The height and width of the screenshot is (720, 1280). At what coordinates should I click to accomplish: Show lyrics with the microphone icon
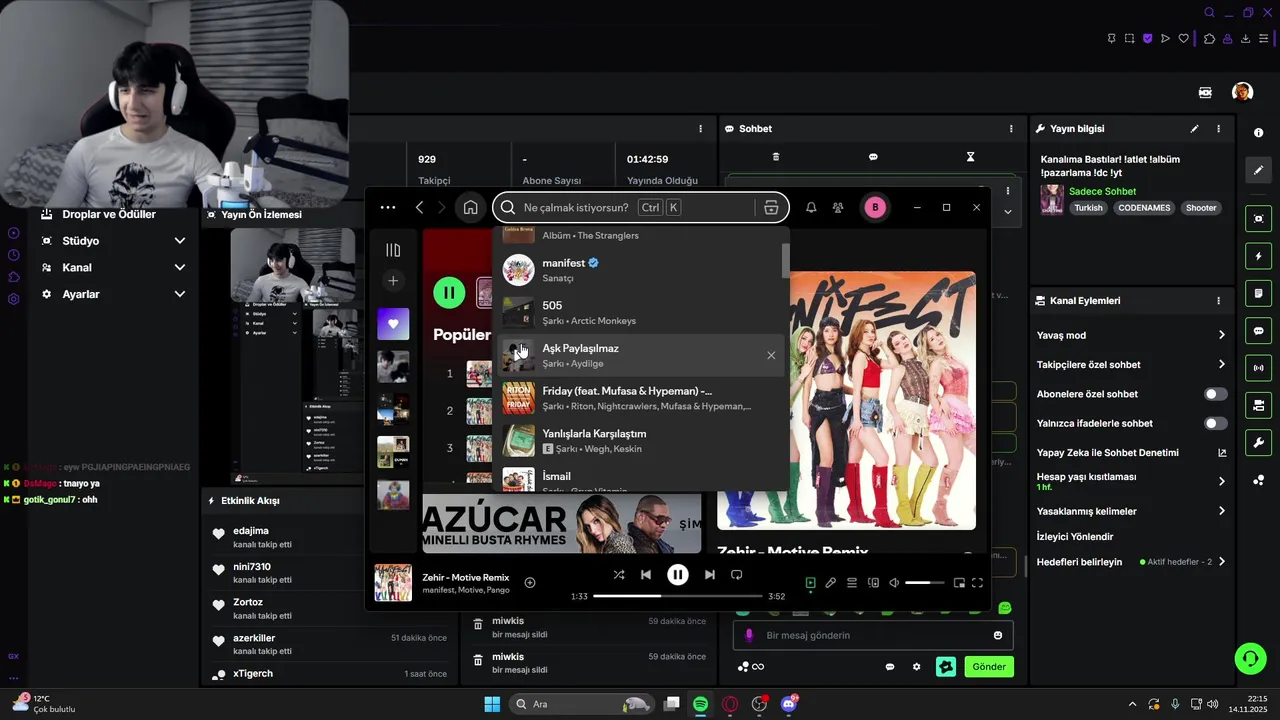point(831,583)
